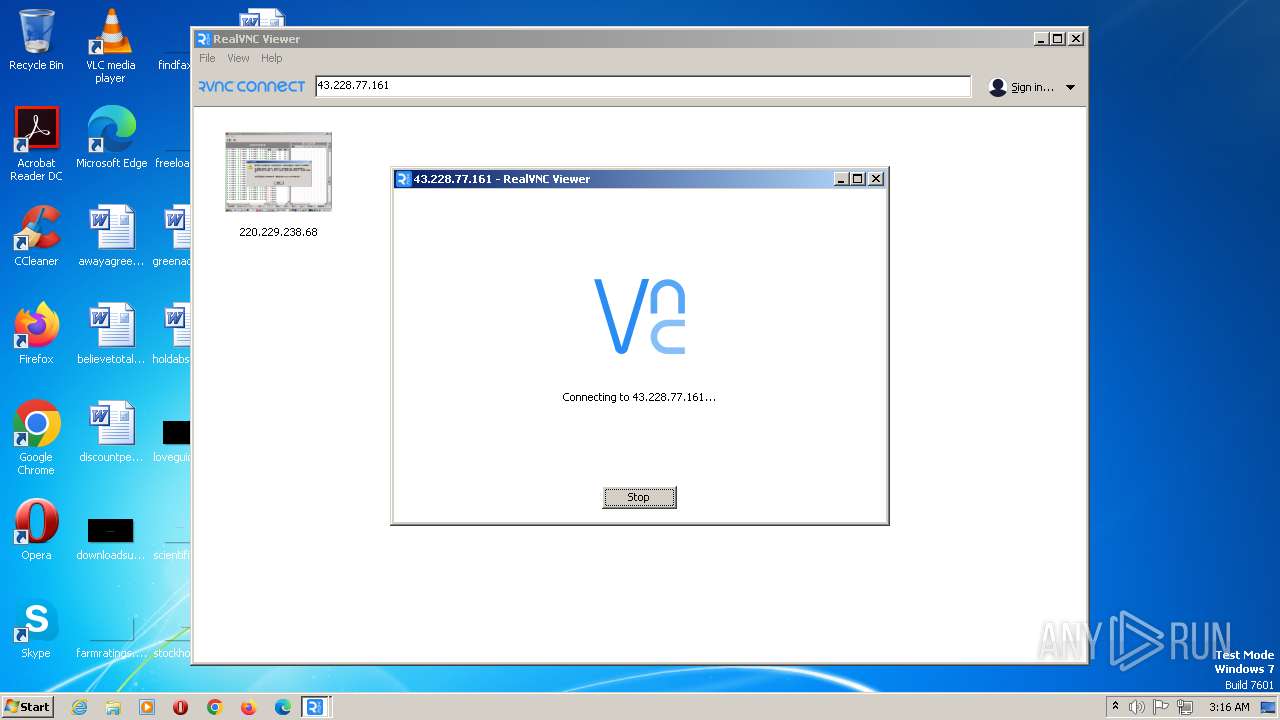This screenshot has height=720, width=1280.
Task: Minimize the 43.228.77.161 connection dialog
Action: (x=842, y=179)
